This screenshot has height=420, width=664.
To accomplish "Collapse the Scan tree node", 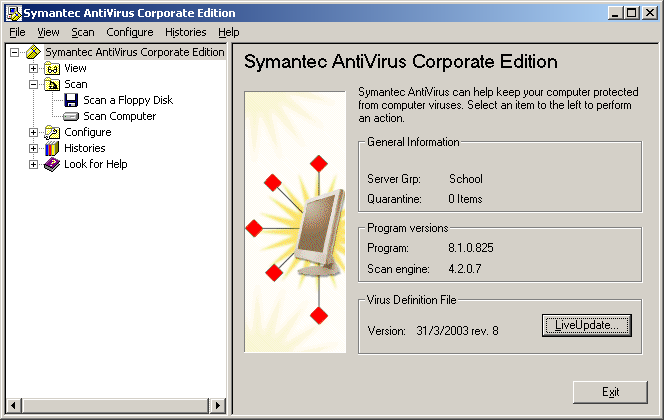I will click(33, 85).
